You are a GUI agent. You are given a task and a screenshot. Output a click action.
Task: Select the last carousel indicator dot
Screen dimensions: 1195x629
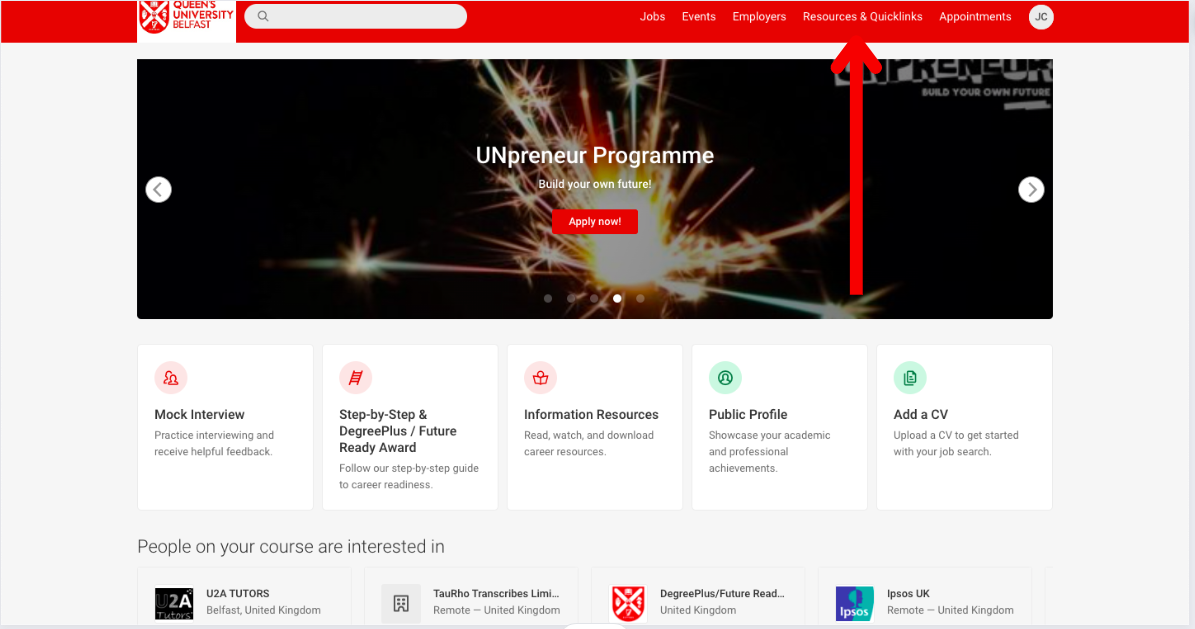click(641, 298)
